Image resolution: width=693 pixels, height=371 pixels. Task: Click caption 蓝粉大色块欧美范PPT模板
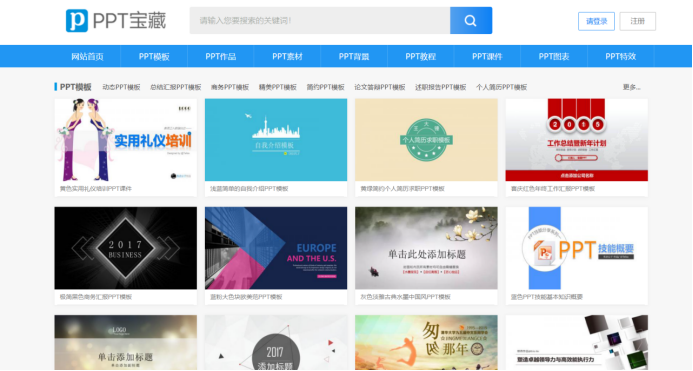tap(246, 297)
